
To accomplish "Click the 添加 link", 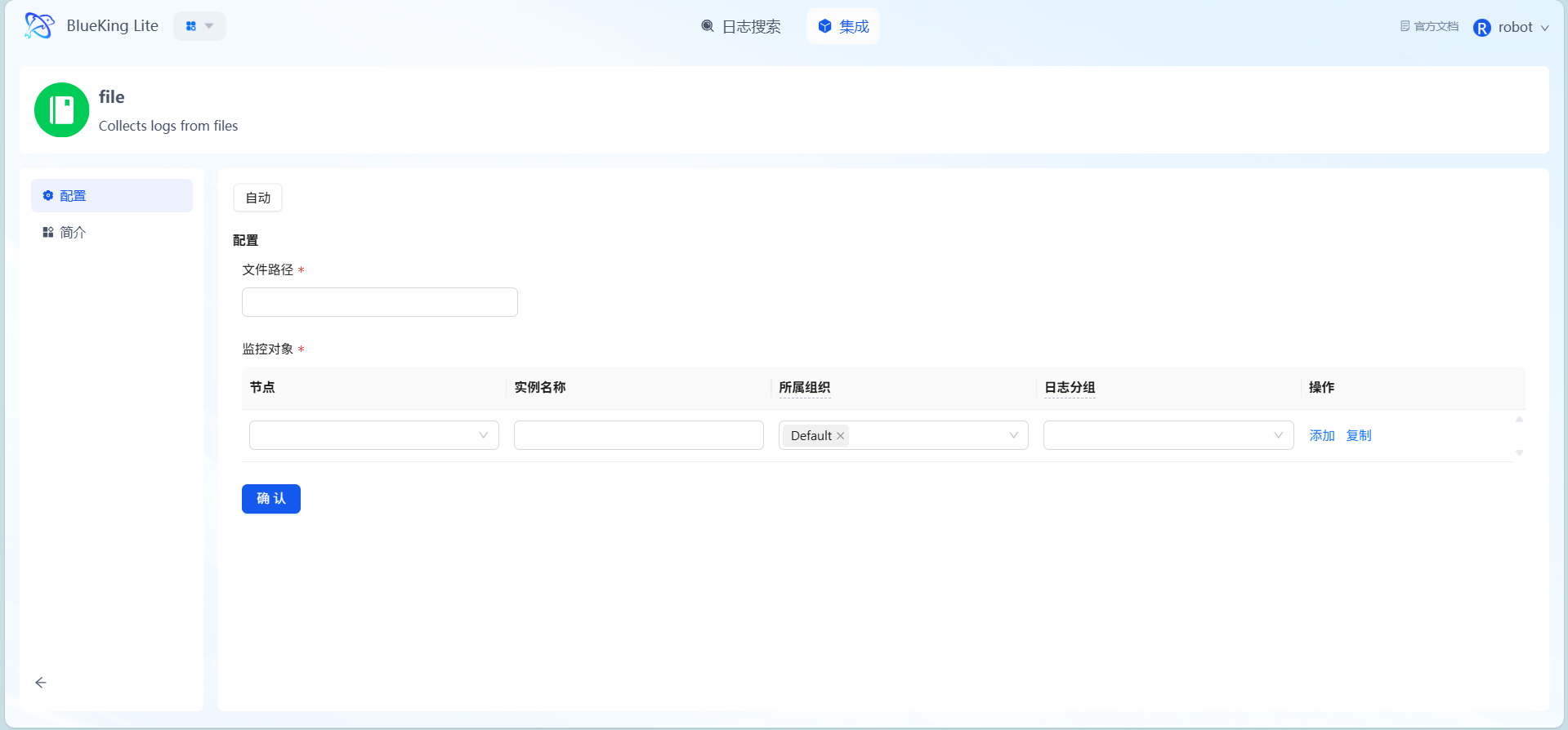I will 1322,435.
